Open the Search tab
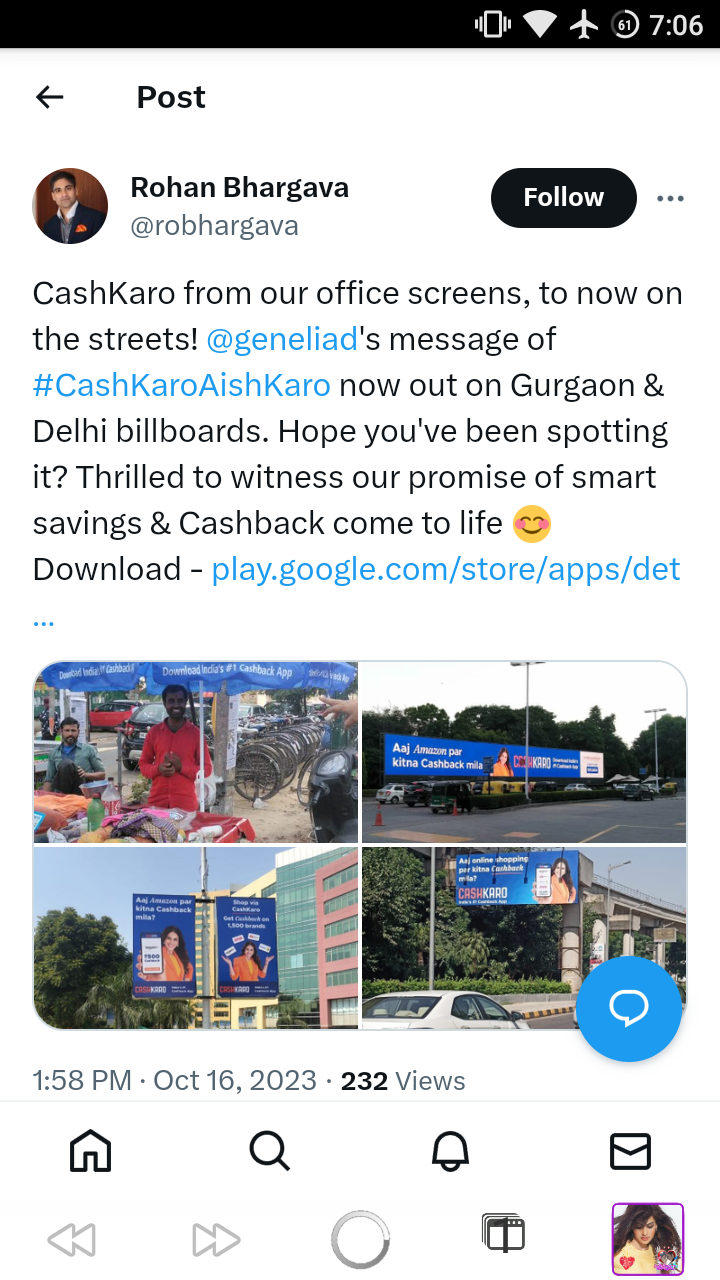720x1280 pixels. (x=270, y=1150)
